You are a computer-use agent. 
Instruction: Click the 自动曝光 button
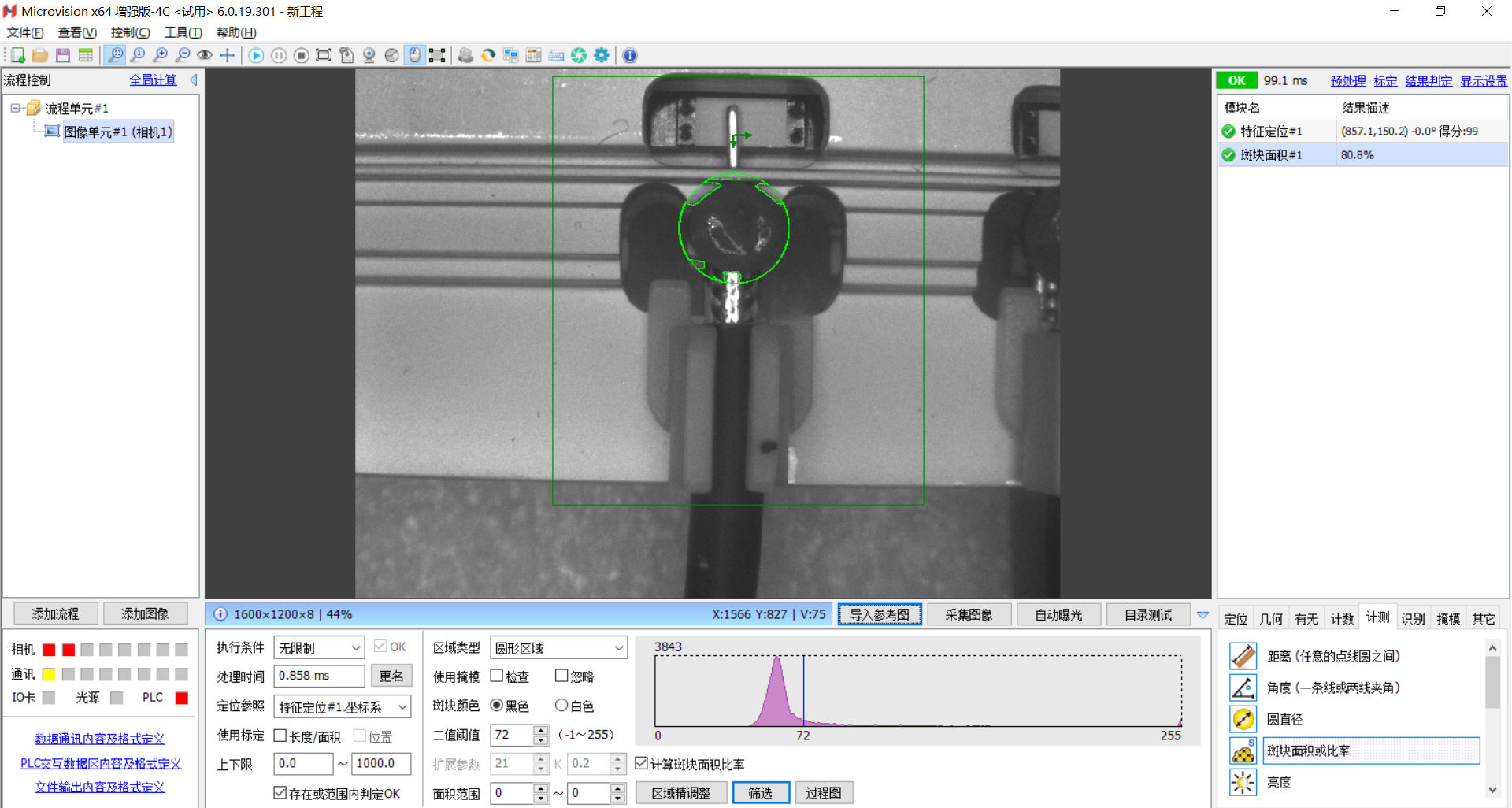(1058, 614)
